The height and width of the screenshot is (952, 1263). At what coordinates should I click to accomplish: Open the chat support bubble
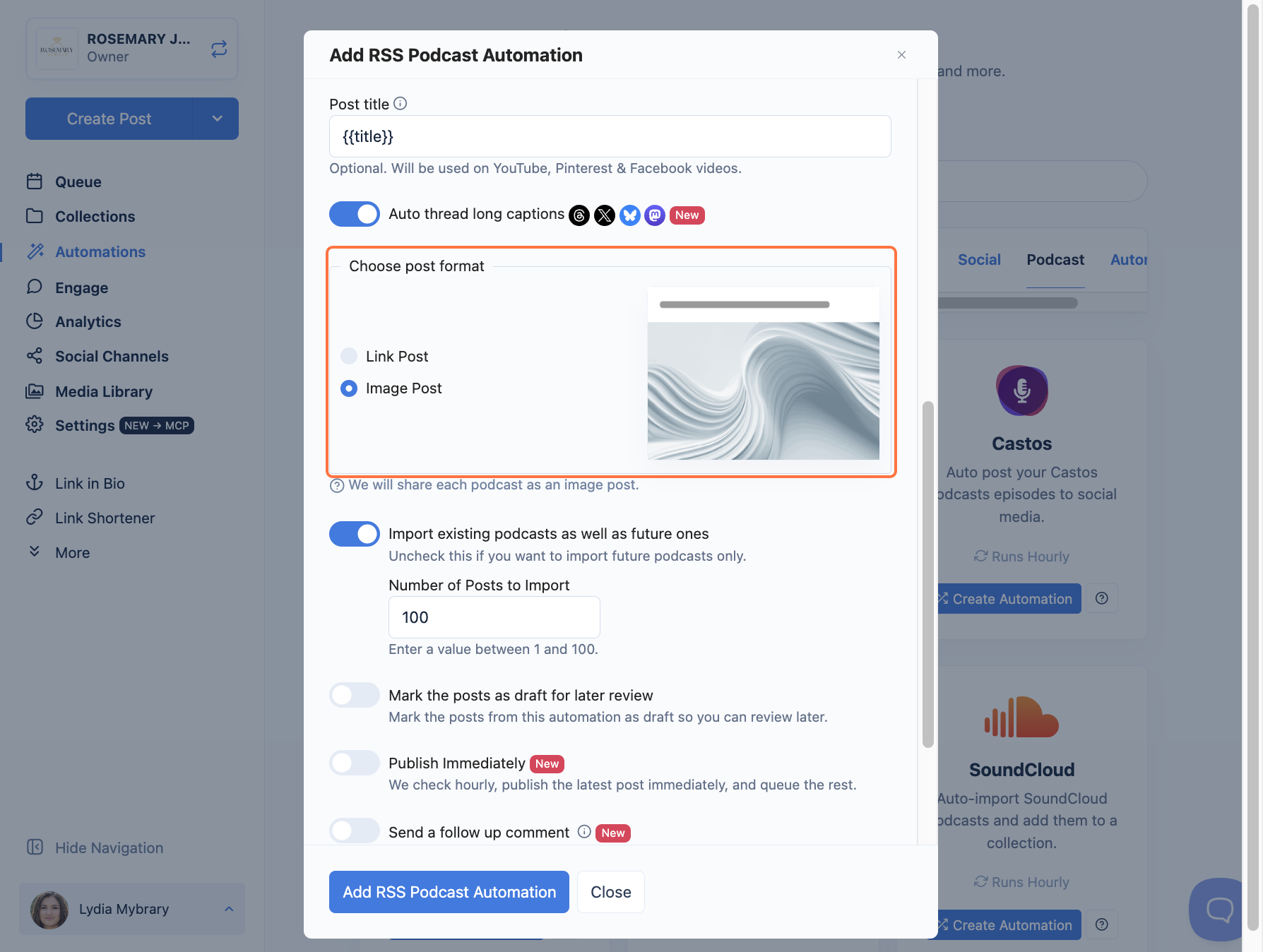point(1218,910)
